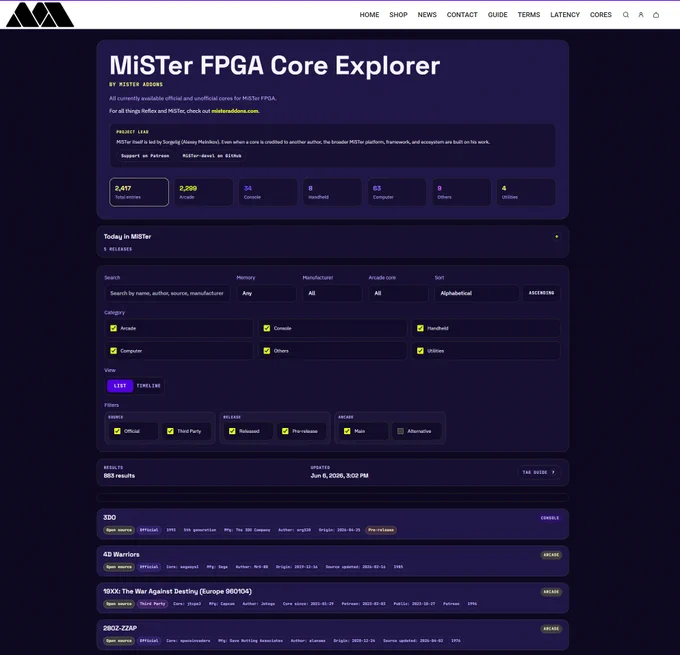
Task: Focus the Search by name input field
Action: pyautogui.click(x=167, y=293)
